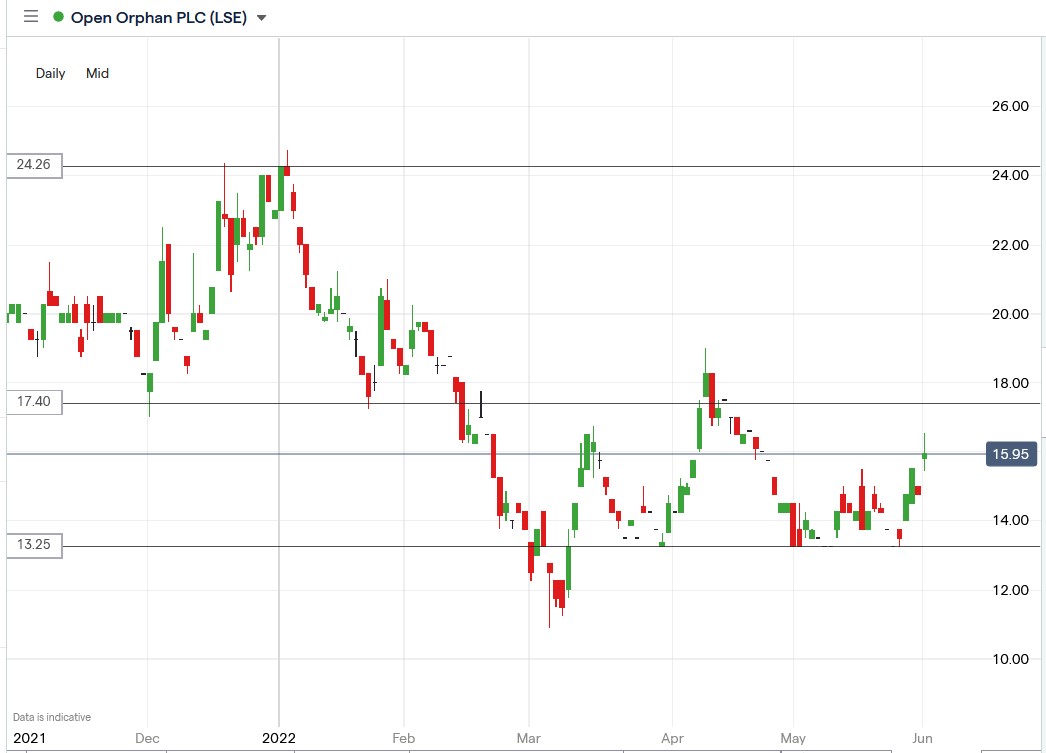Click the 2022 label on time axis
The height and width of the screenshot is (753, 1046).
pos(277,739)
